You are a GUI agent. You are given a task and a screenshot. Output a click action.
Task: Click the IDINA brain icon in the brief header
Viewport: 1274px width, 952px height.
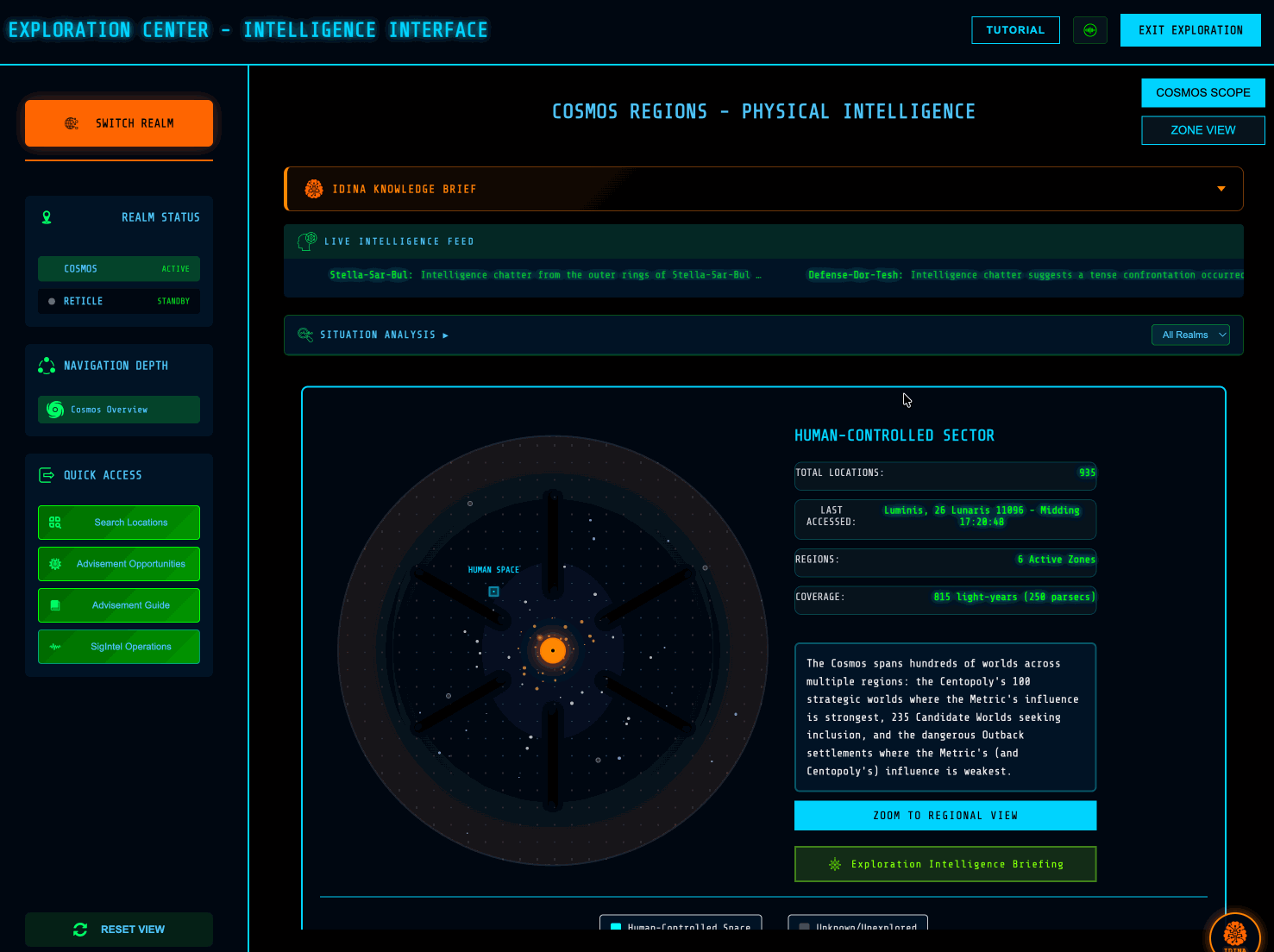pos(314,189)
